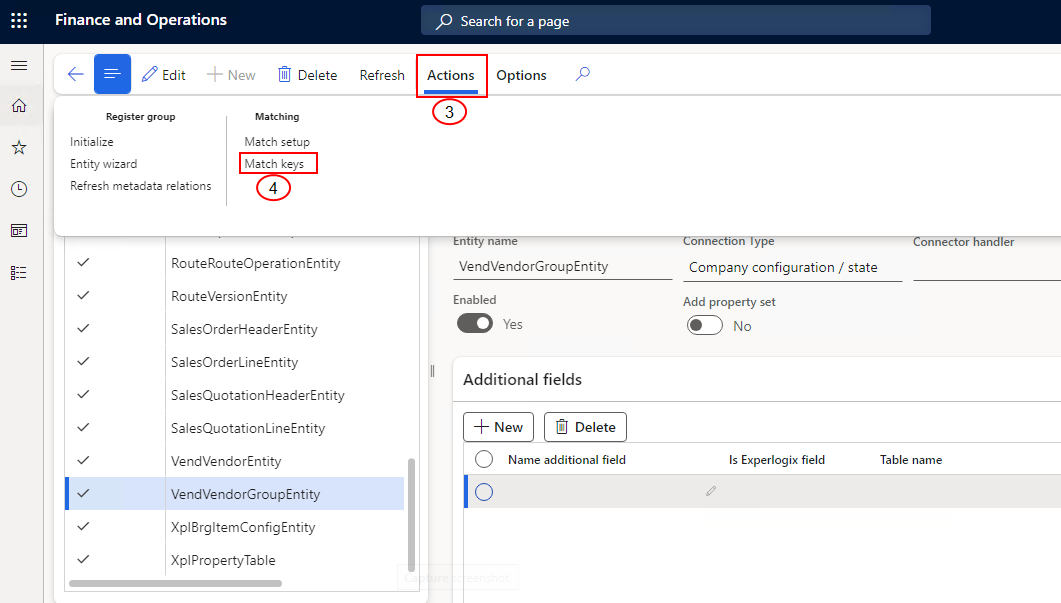Open Match setup under Matching
1061x603 pixels.
coord(277,141)
